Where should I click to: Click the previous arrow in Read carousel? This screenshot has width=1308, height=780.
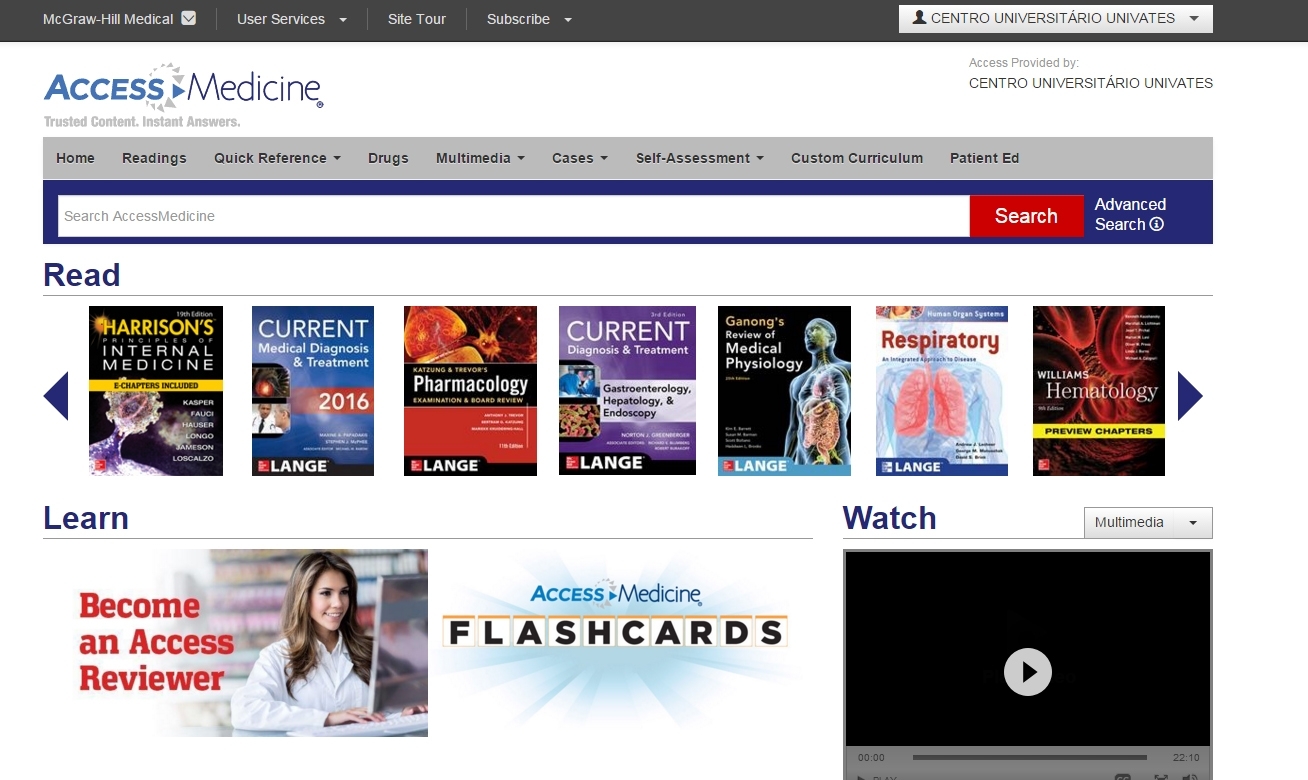56,396
